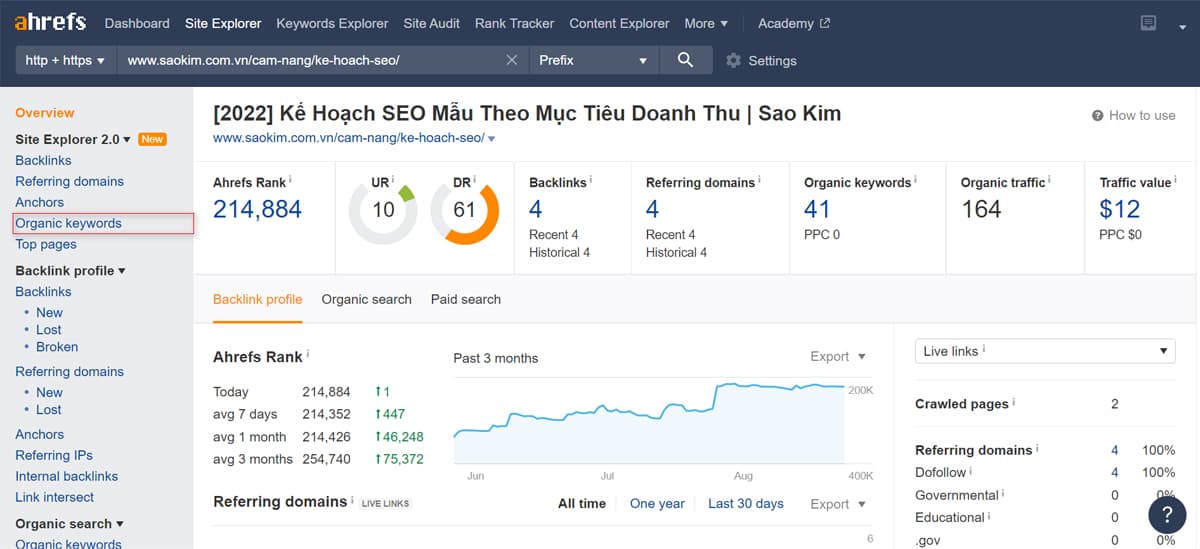Click the avg 3 months value 254,740
1200x549 pixels.
326,459
